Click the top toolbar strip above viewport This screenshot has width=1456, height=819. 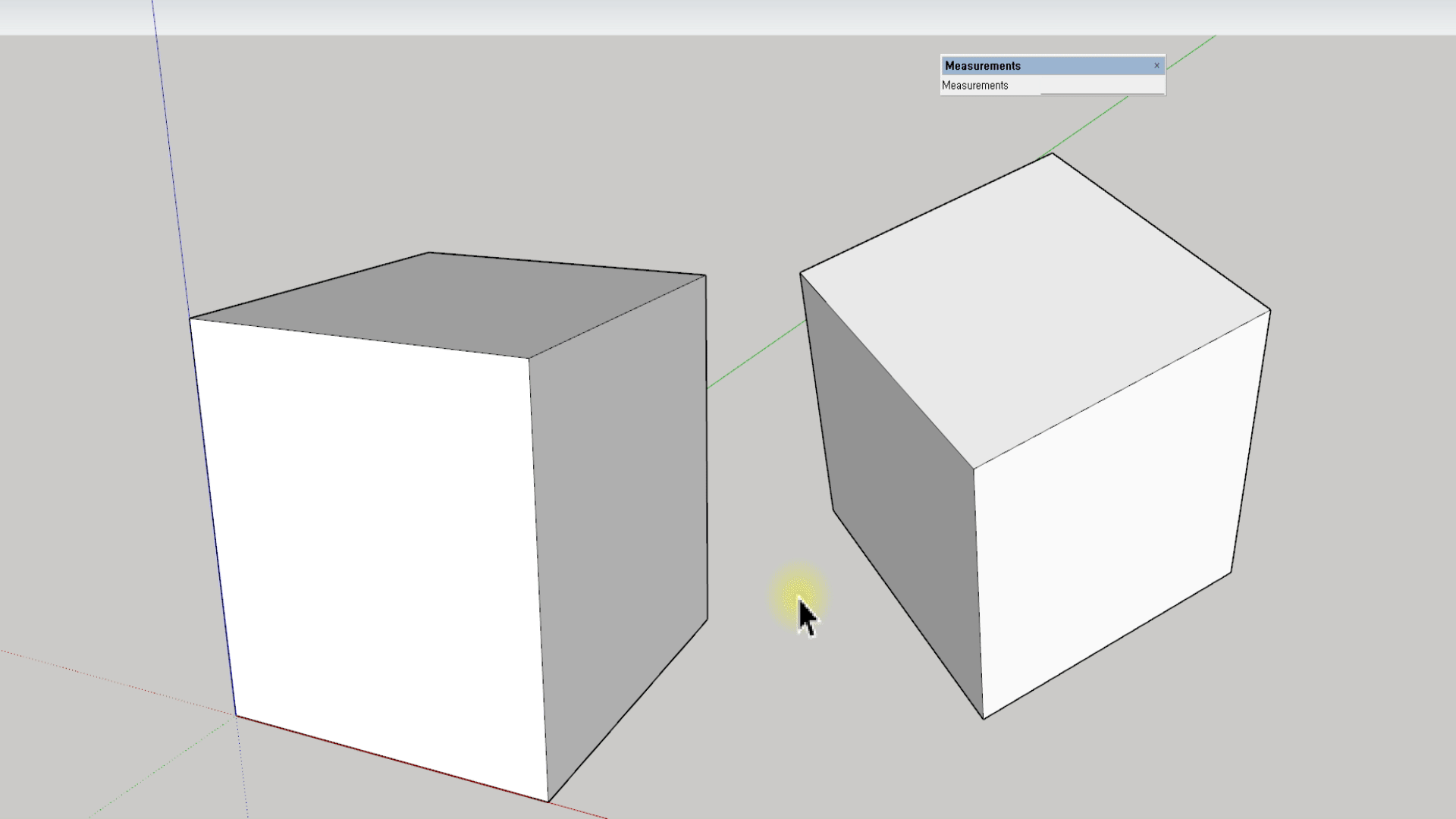point(728,17)
